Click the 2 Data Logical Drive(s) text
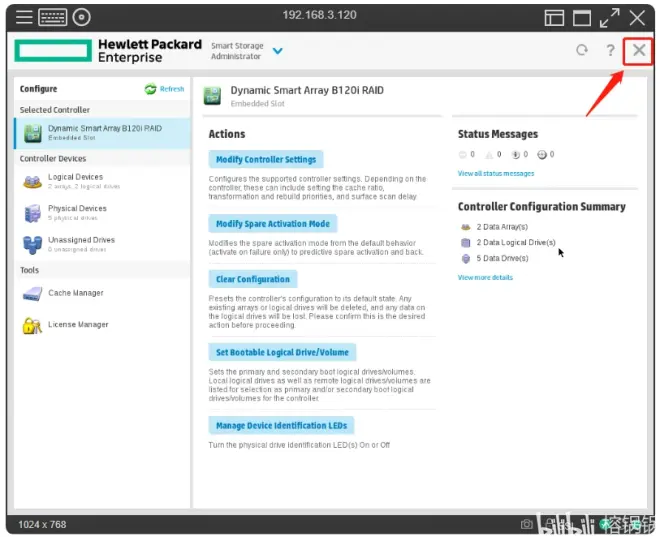Image resolution: width=660 pixels, height=537 pixels. (x=516, y=243)
